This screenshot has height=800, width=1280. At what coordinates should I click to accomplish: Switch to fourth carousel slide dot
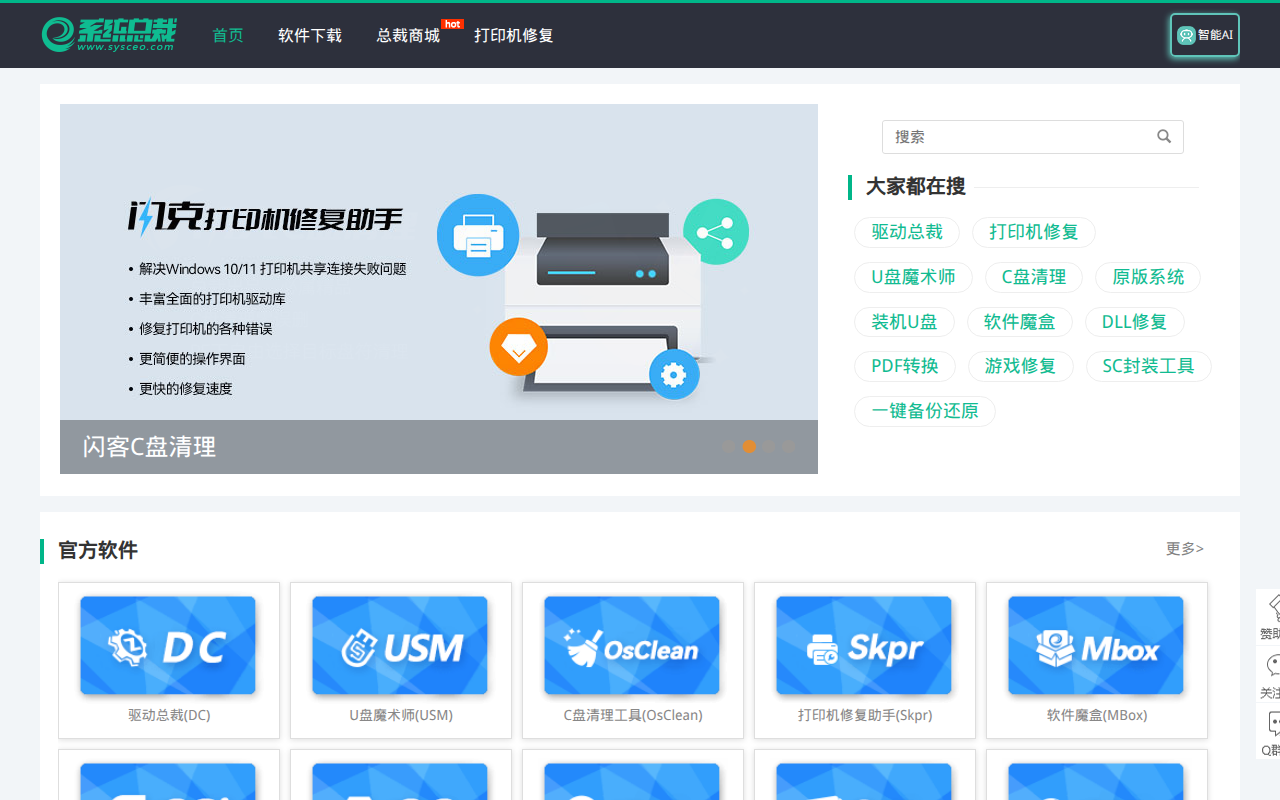point(789,447)
